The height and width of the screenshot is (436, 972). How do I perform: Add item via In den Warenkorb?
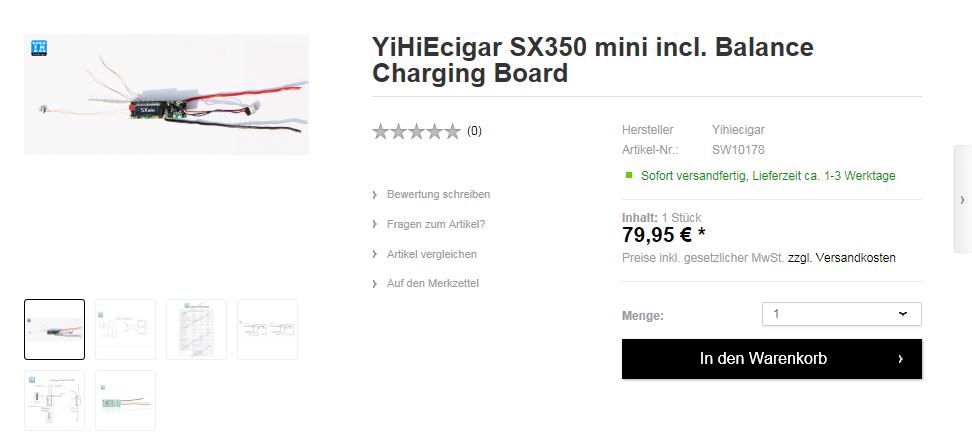[762, 359]
